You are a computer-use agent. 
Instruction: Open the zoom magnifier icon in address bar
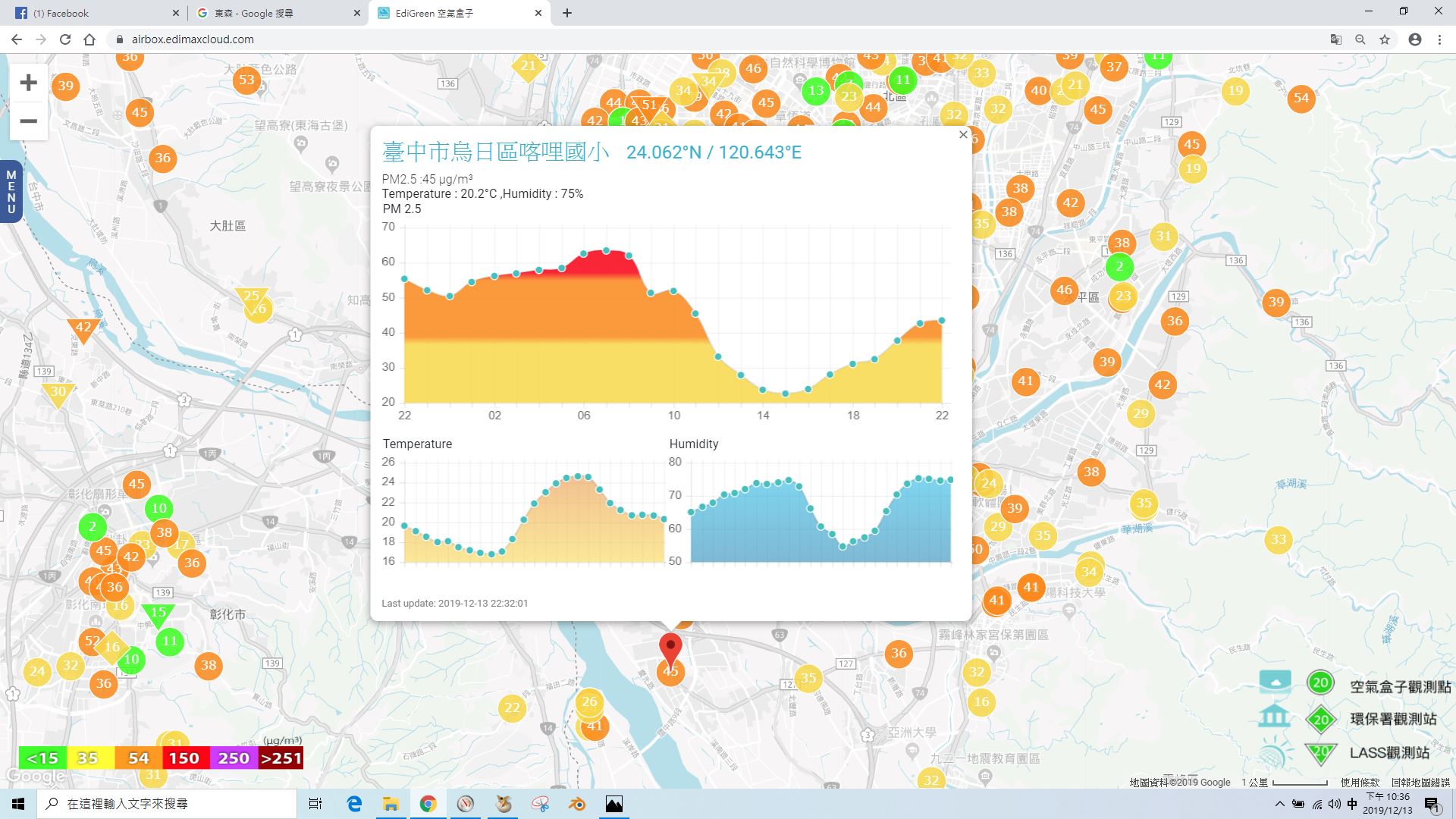pyautogui.click(x=1360, y=39)
